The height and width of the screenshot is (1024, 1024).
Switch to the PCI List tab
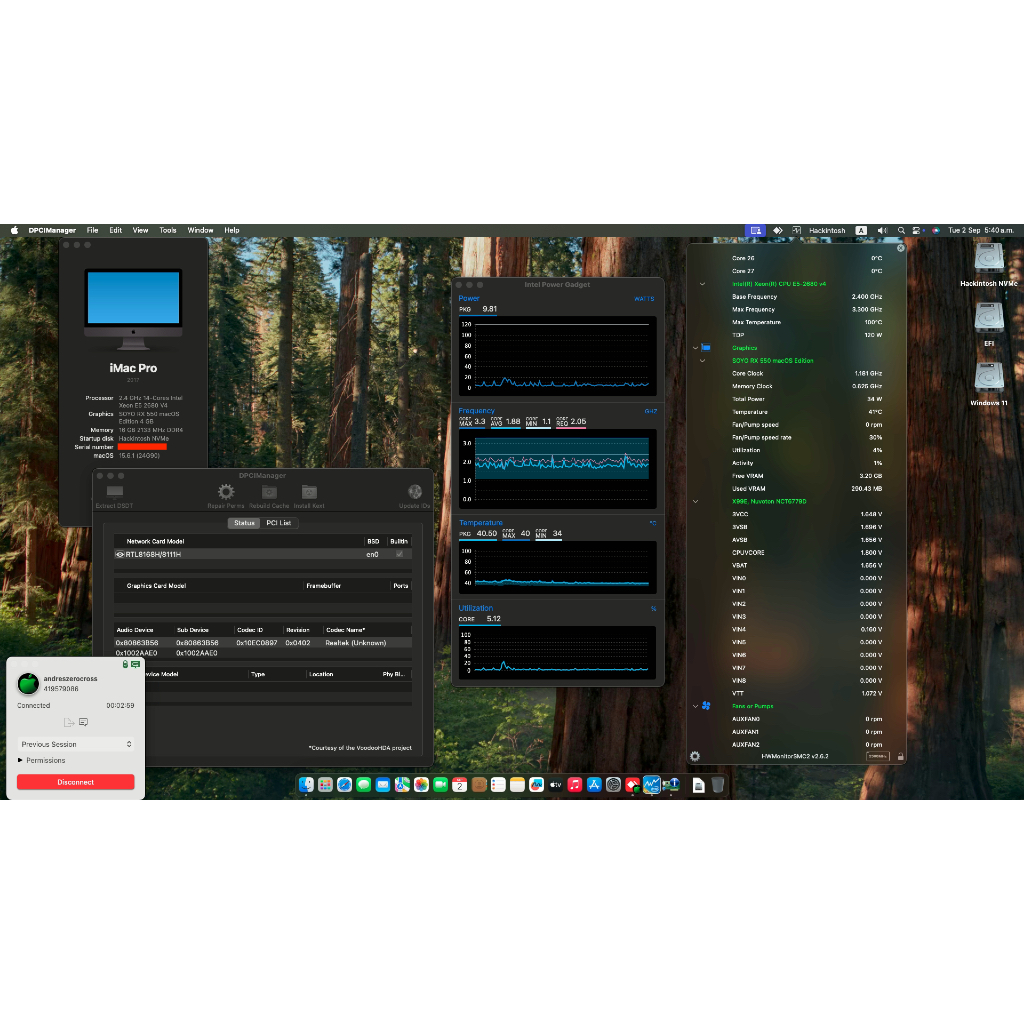278,523
